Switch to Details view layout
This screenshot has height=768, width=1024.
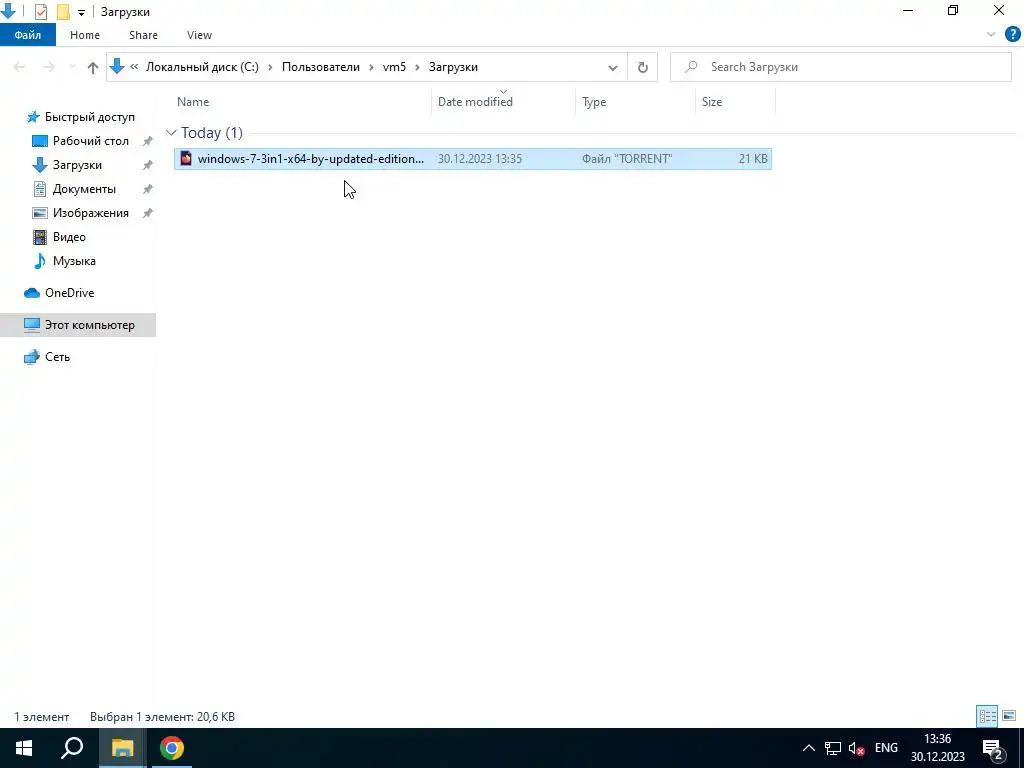(x=987, y=716)
